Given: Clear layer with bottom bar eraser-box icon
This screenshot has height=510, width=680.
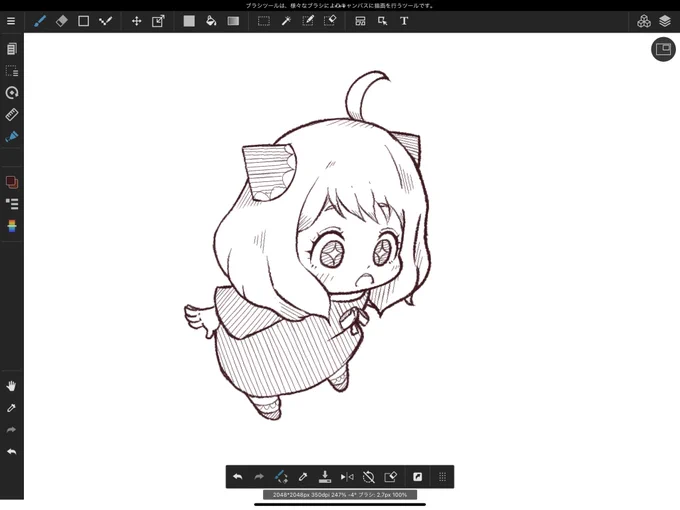Looking at the screenshot, I should click(391, 477).
